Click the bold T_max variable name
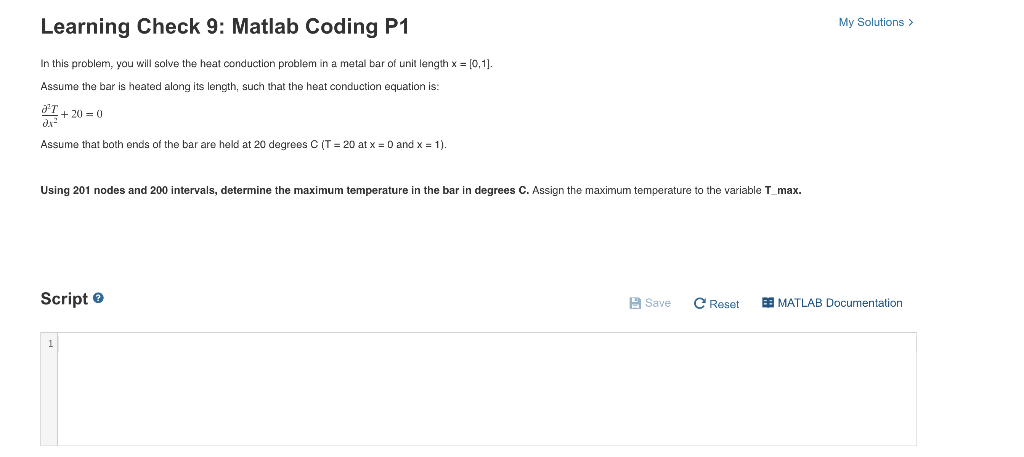 point(782,191)
